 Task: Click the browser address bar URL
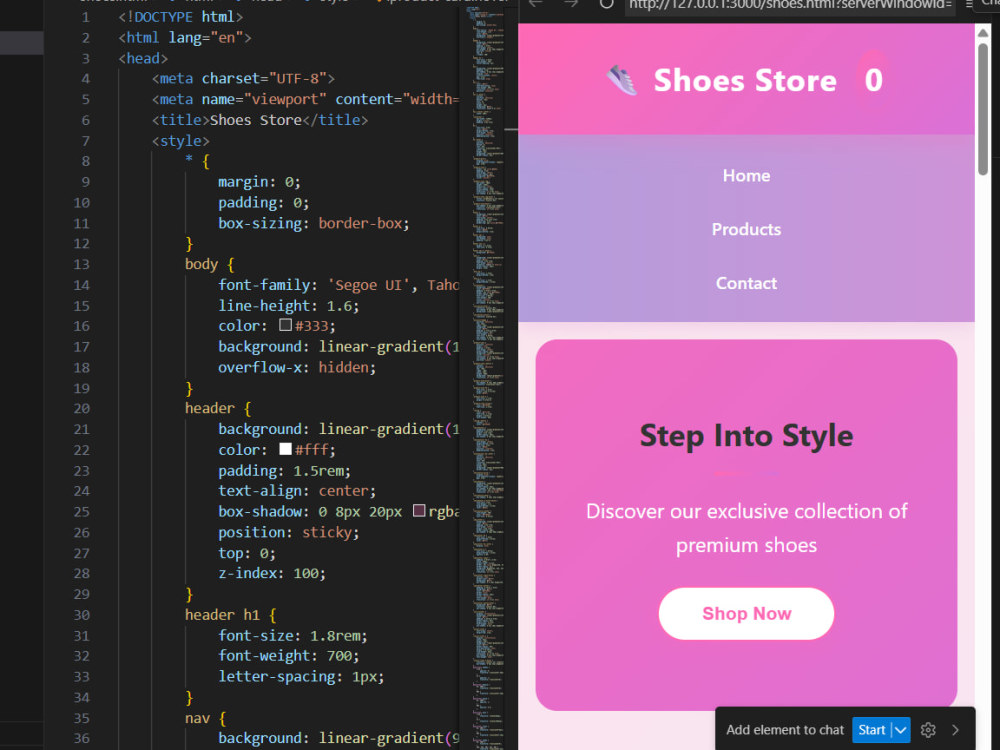pos(790,5)
